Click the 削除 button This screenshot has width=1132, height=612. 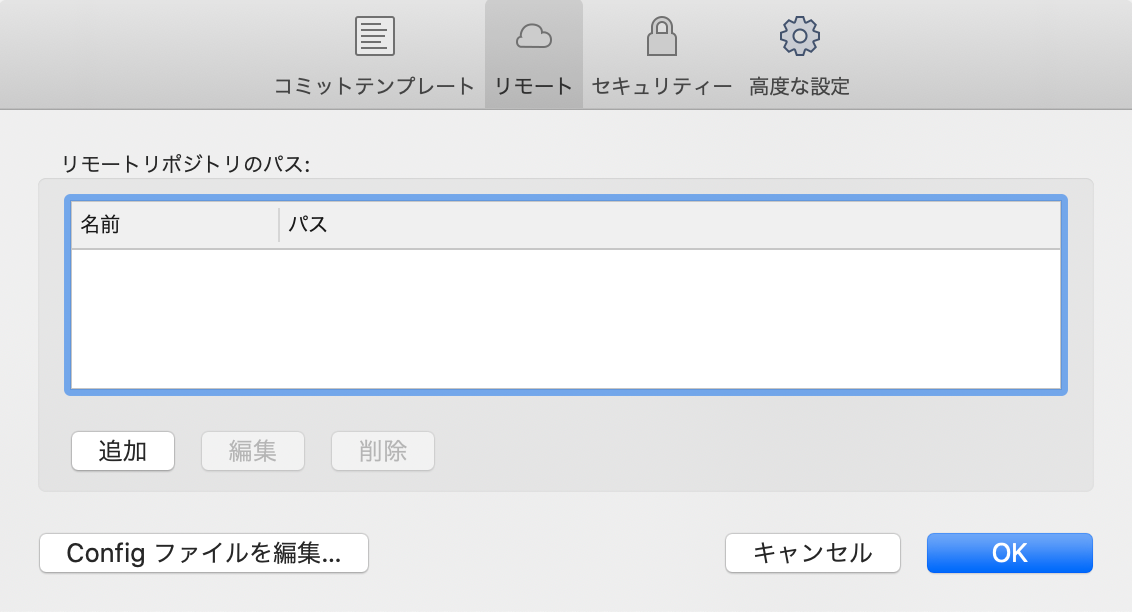[383, 451]
